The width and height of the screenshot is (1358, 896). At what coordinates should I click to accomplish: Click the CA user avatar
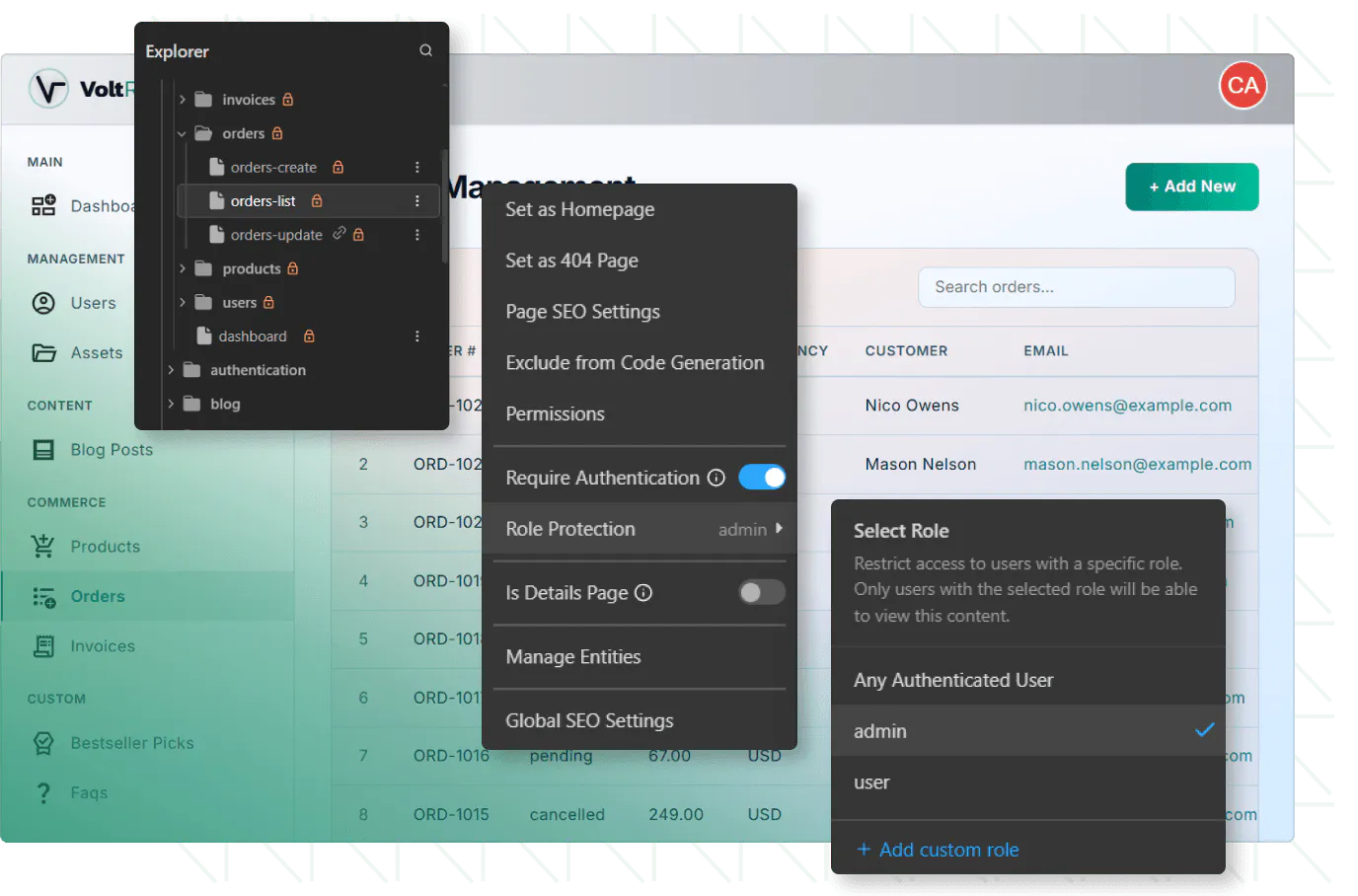pyautogui.click(x=1243, y=85)
